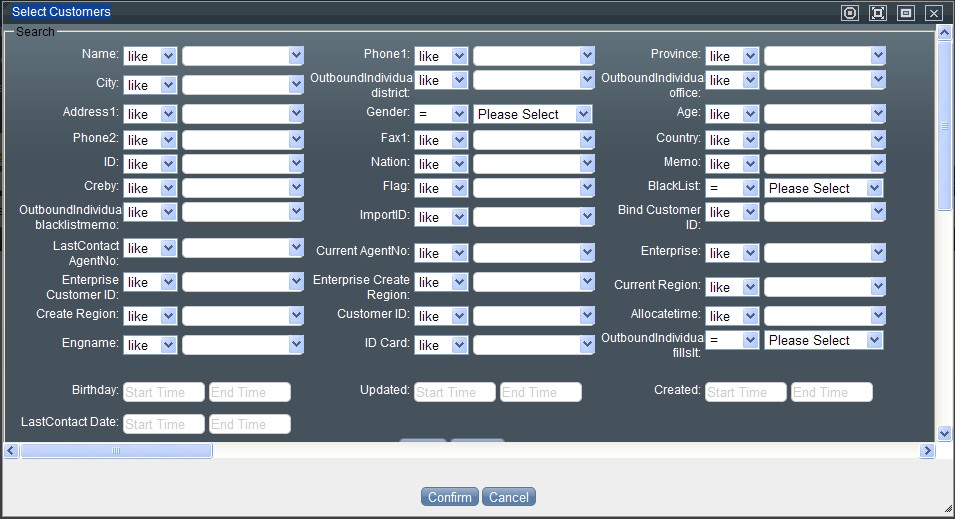This screenshot has width=955, height=519.
Task: Click the horizontal scrollbar right arrow
Action: click(x=927, y=451)
